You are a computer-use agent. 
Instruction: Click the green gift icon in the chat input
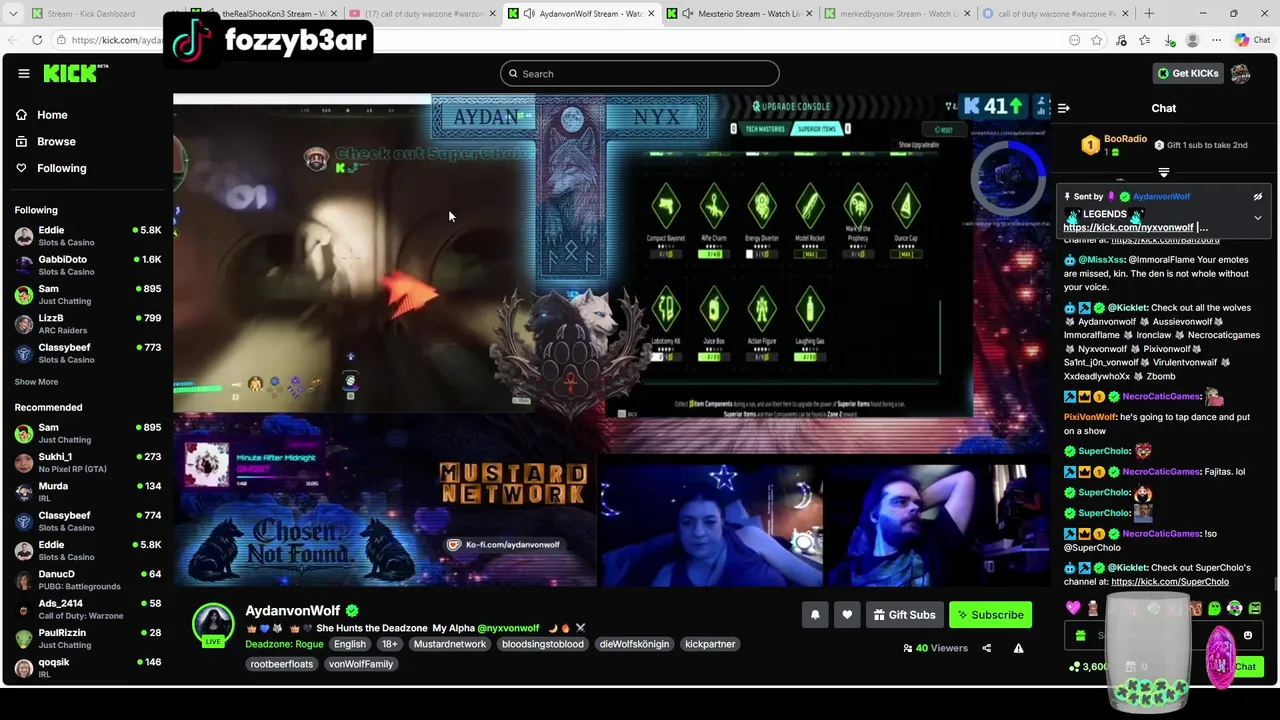(x=1080, y=635)
